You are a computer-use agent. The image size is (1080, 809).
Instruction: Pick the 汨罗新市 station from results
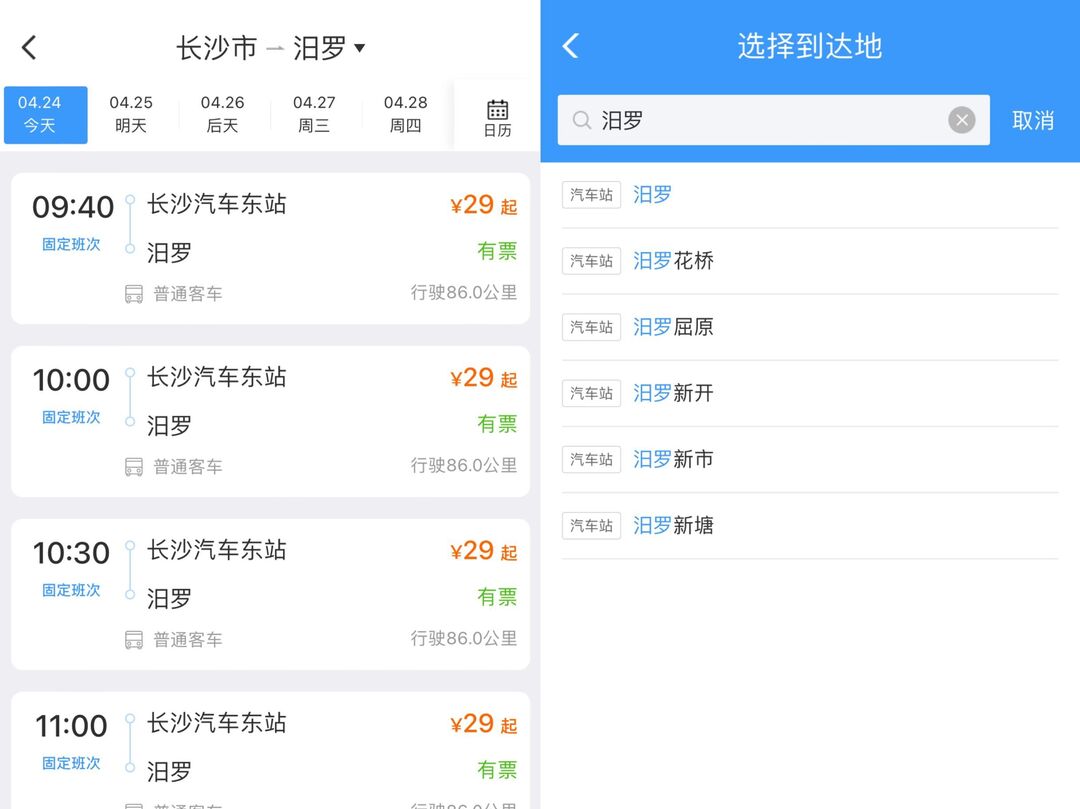[x=673, y=459]
